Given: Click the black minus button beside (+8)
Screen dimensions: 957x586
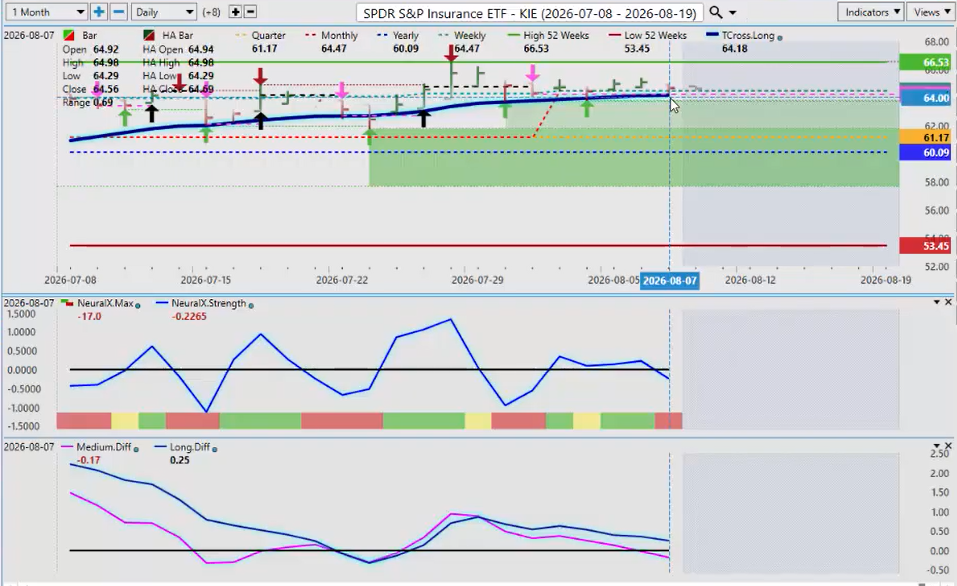Looking at the screenshot, I should [250, 12].
